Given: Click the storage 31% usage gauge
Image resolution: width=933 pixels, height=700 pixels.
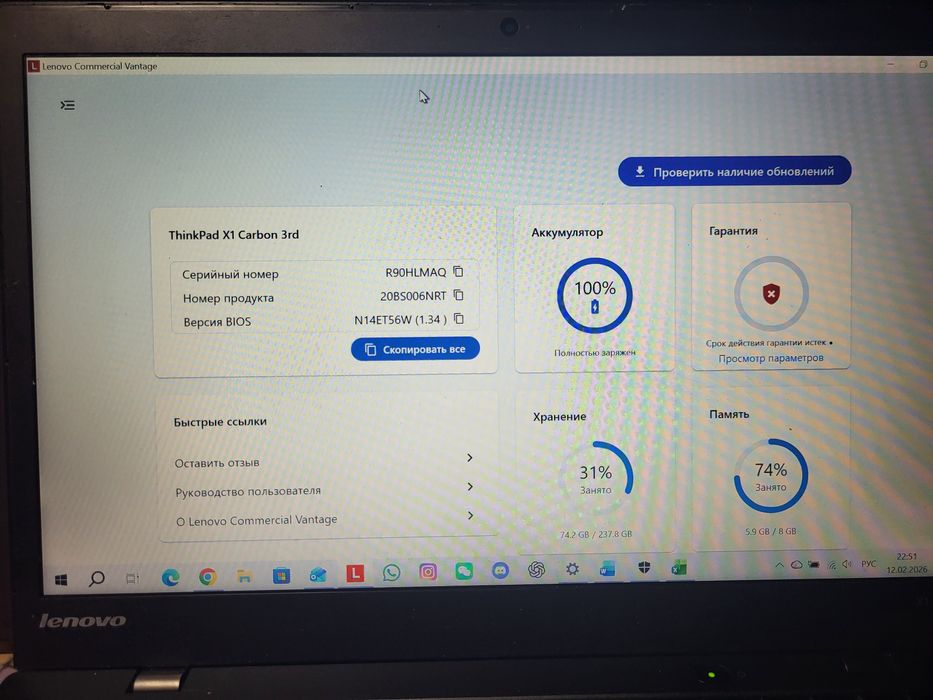Looking at the screenshot, I should click(596, 477).
